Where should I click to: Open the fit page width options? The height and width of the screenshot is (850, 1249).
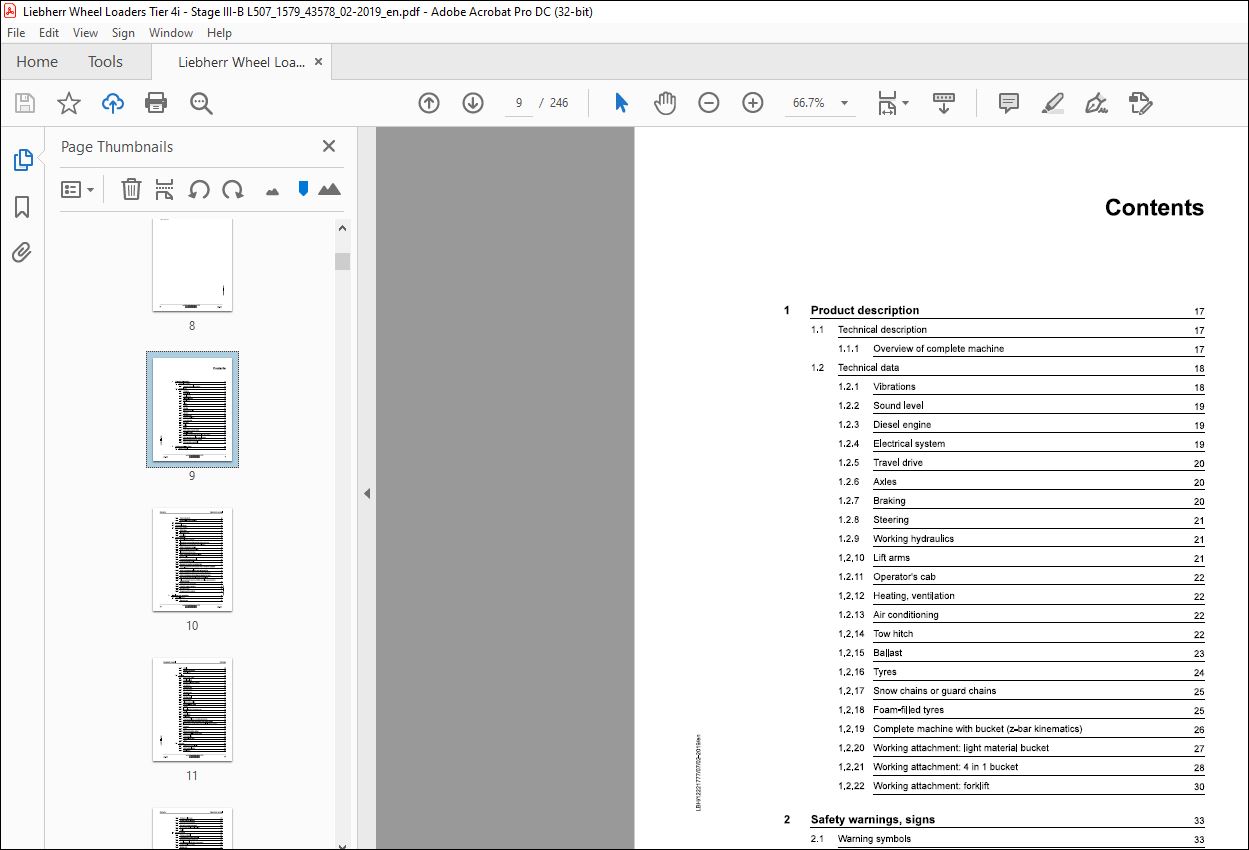(x=892, y=103)
